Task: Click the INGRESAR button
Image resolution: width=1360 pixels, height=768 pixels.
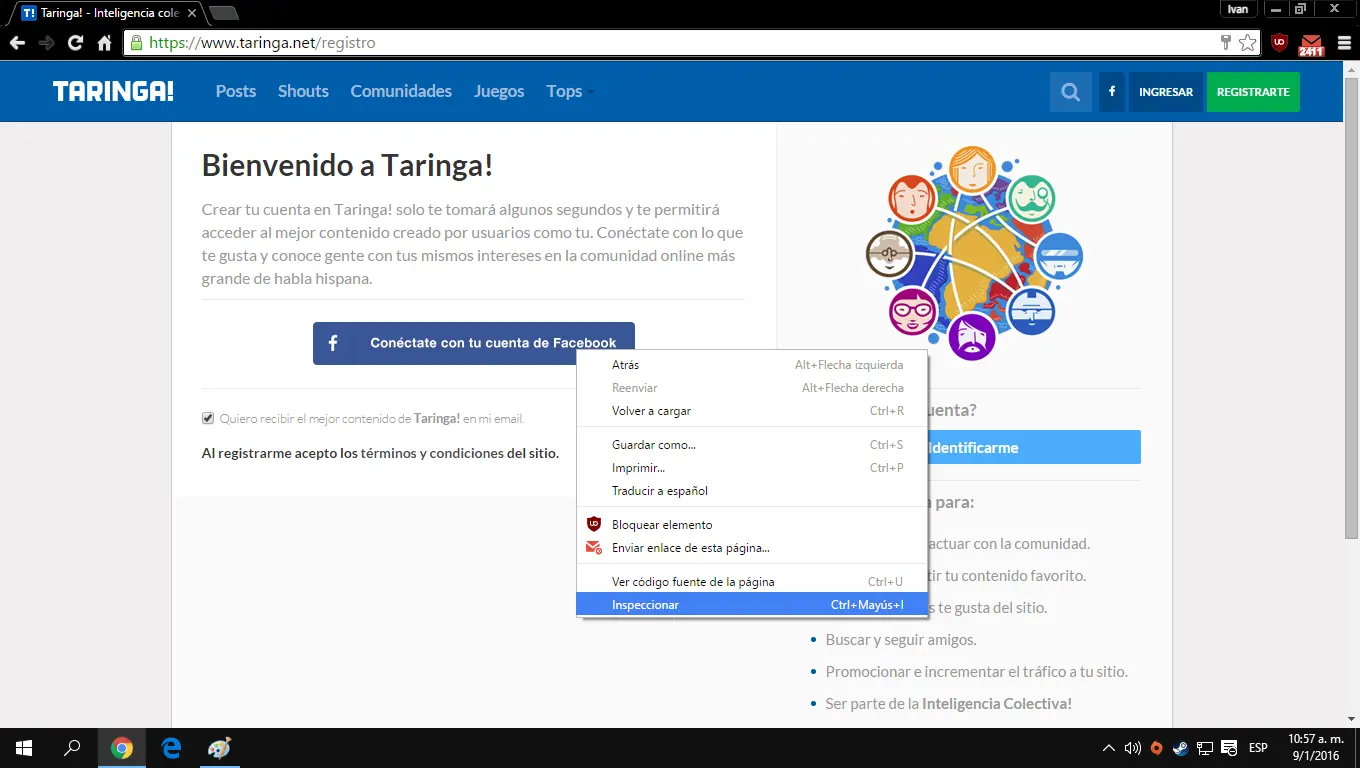Action: click(1166, 92)
